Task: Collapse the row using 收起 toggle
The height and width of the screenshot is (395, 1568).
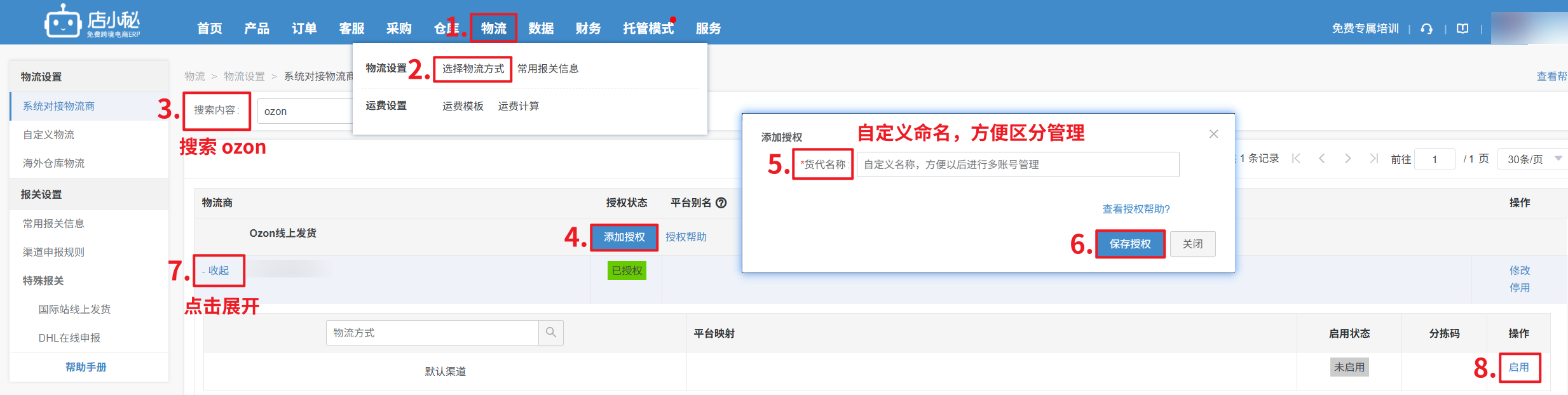Action: coord(215,271)
